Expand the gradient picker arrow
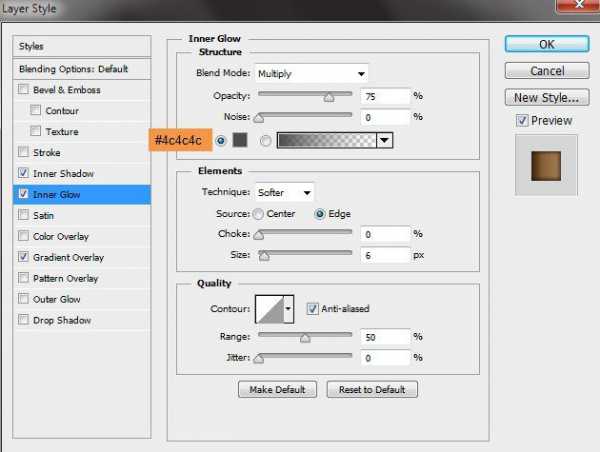Screen dimensions: 600x452 tap(385, 140)
